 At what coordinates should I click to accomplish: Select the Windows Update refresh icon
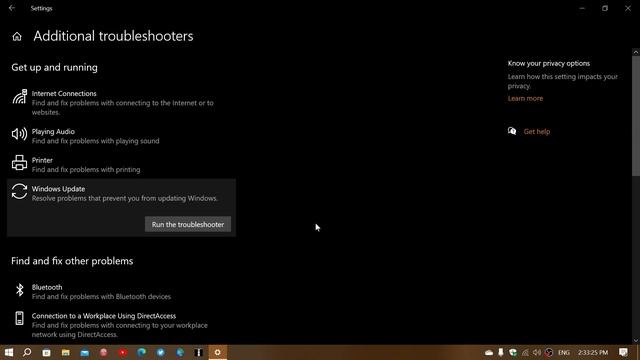[19, 191]
